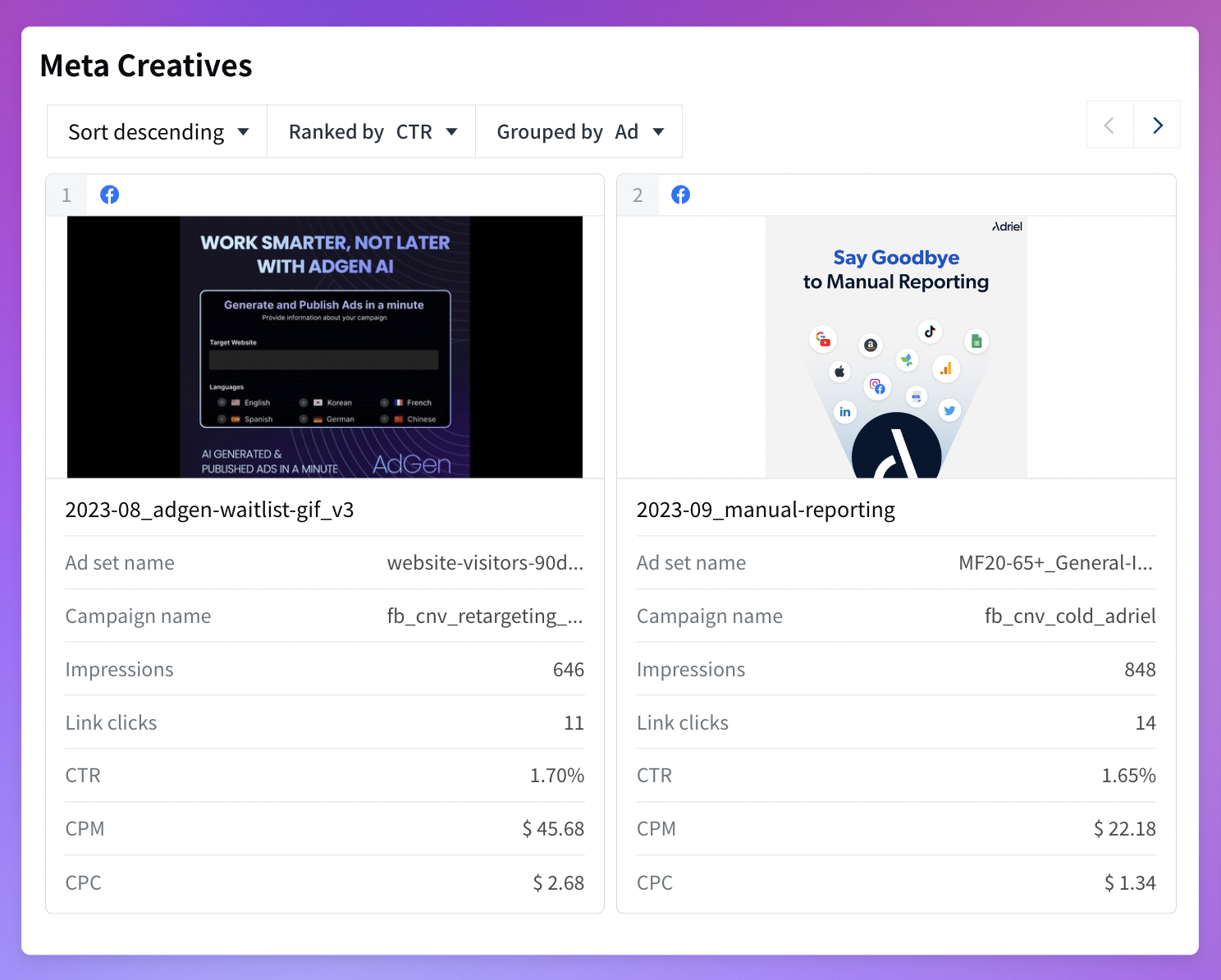The height and width of the screenshot is (980, 1221).
Task: Go to previous page of creatives
Action: click(1109, 125)
